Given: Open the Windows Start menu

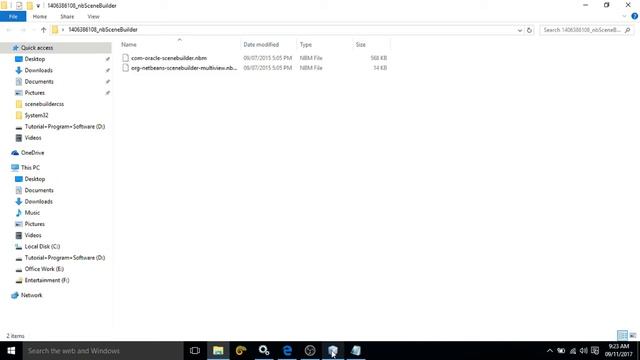Looking at the screenshot, I should 11,351.
